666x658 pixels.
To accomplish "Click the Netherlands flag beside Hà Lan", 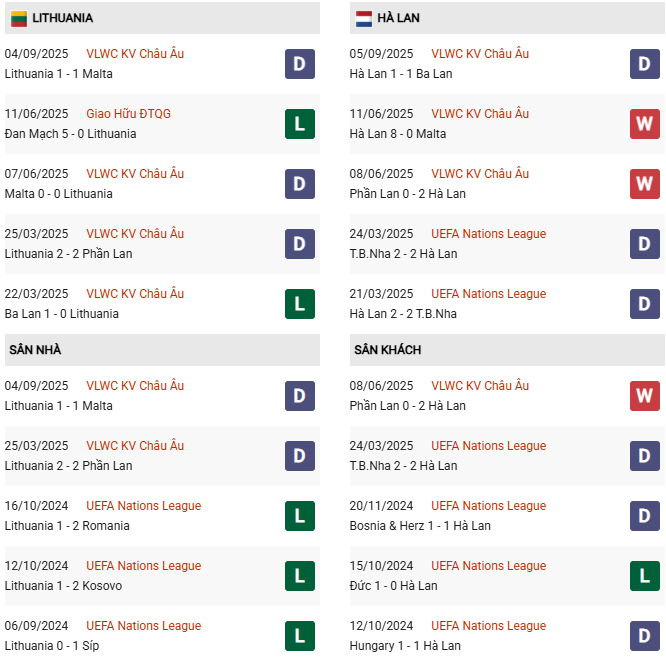I will click(363, 18).
